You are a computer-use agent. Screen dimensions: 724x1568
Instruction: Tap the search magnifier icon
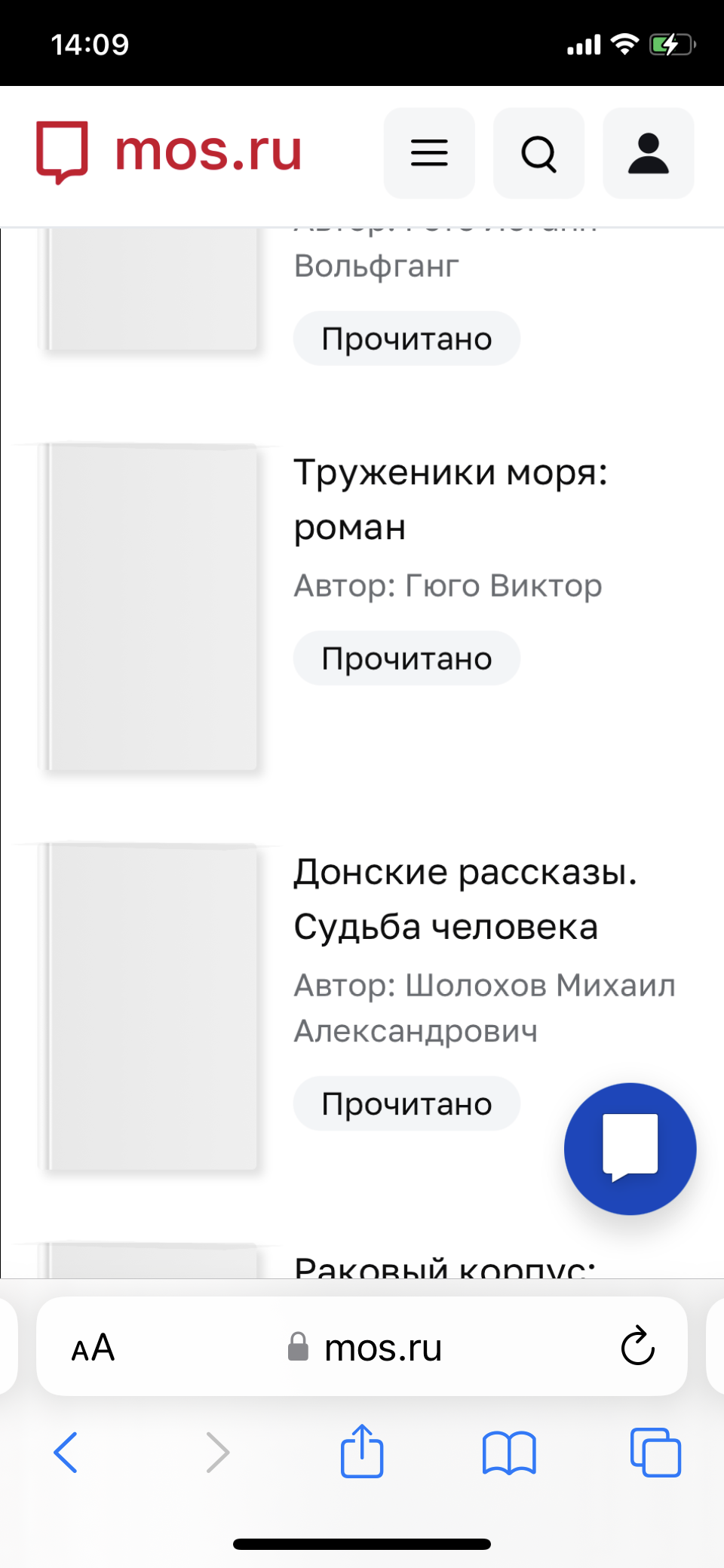pyautogui.click(x=538, y=153)
